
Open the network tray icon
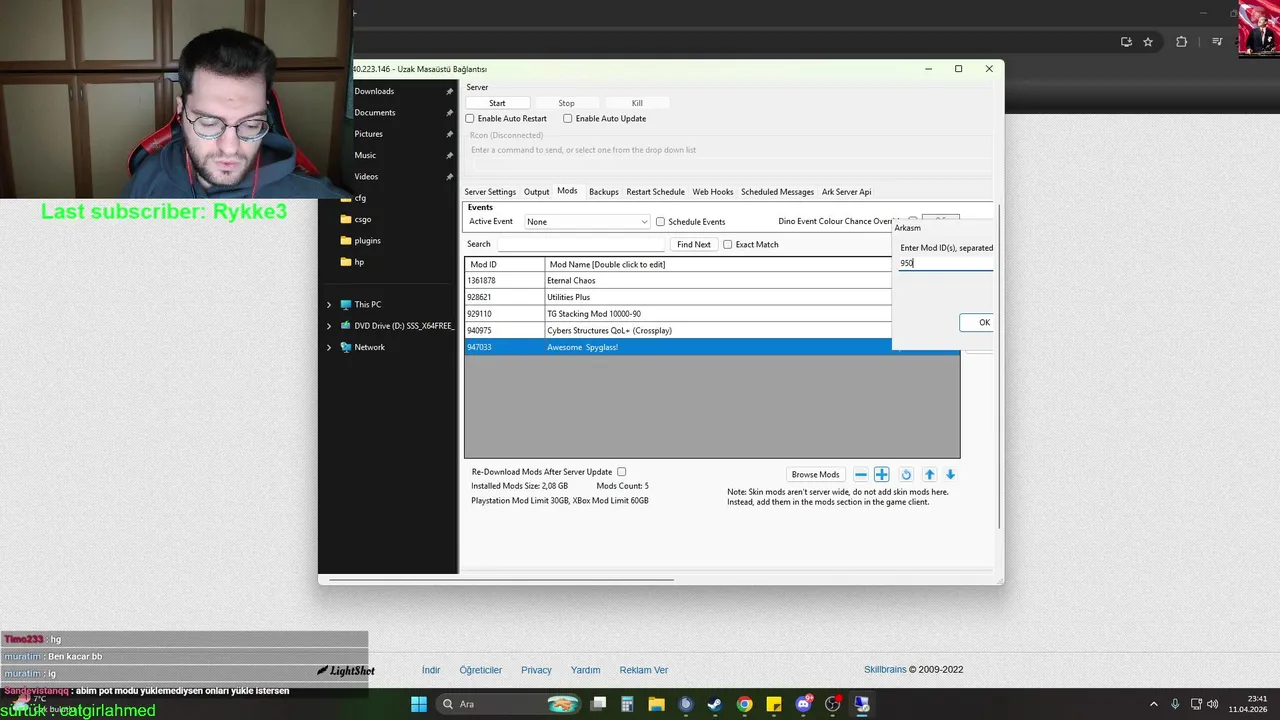coord(1197,704)
